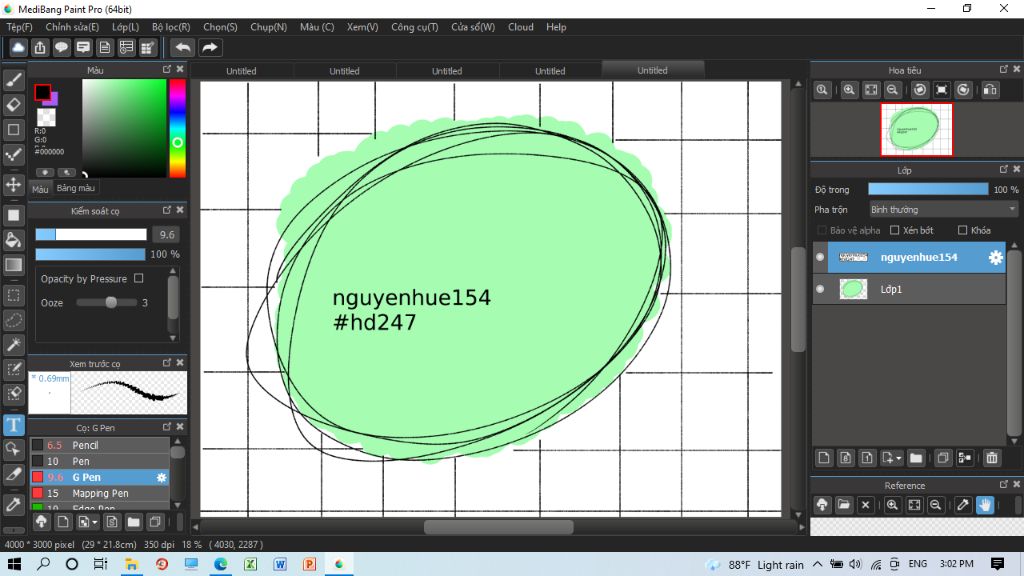Viewport: 1024px width, 576px height.
Task: Click the navigator canvas thumbnail
Action: [x=916, y=129]
